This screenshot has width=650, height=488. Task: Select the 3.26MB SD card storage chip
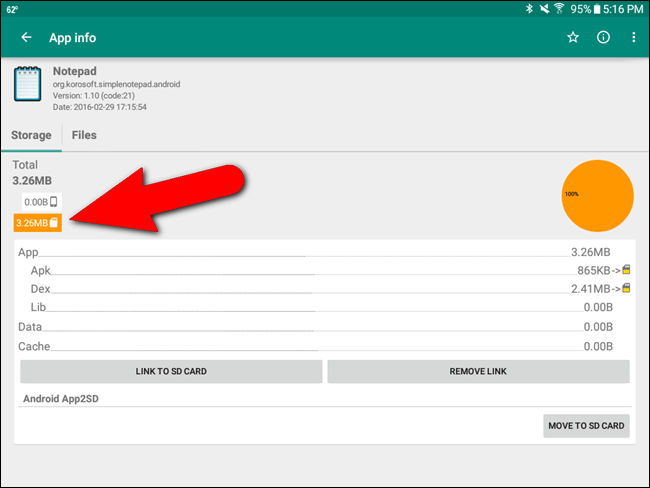coord(38,223)
